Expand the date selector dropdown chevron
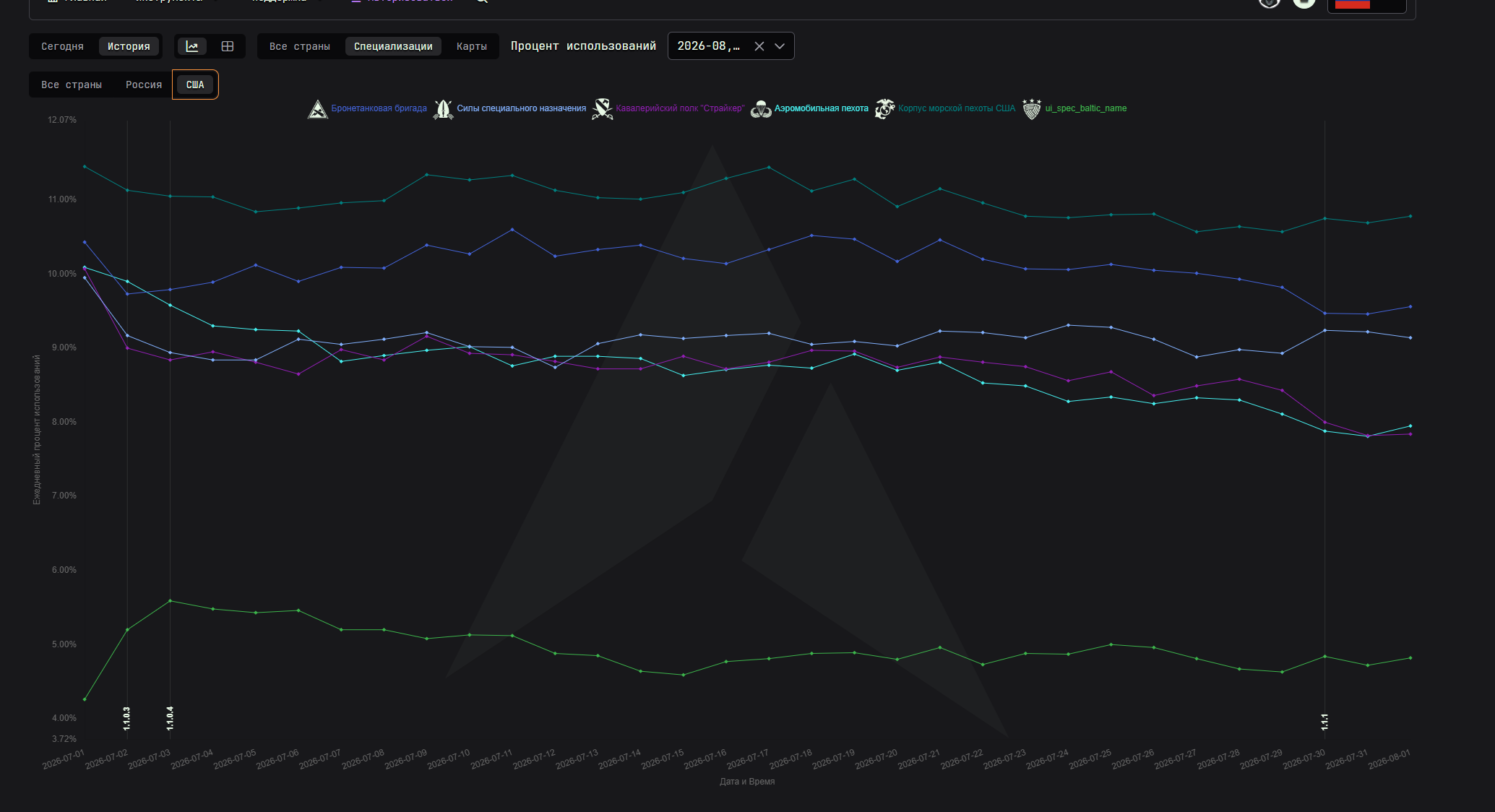 780,46
